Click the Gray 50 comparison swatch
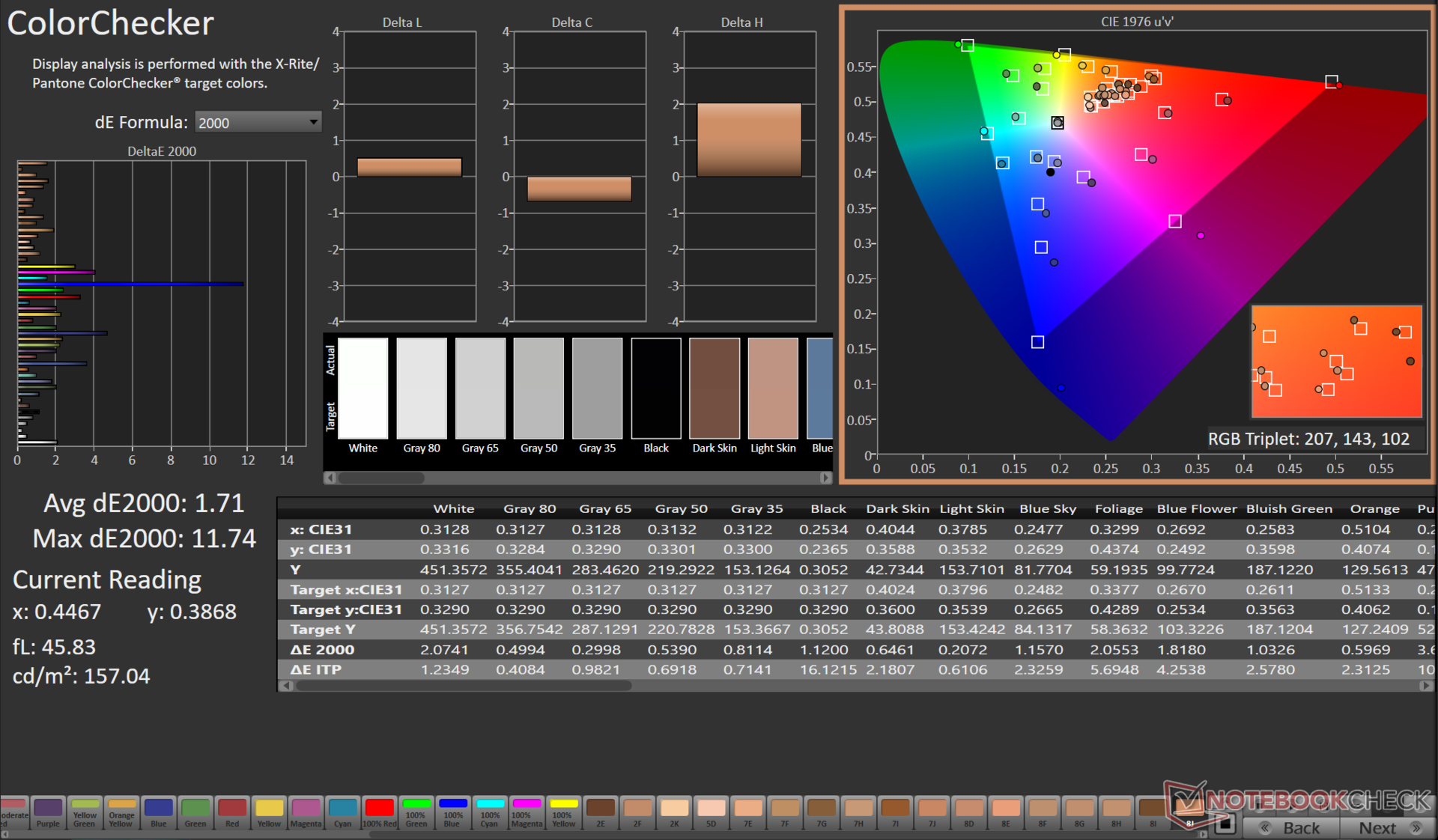The height and width of the screenshot is (840, 1438). tap(539, 389)
